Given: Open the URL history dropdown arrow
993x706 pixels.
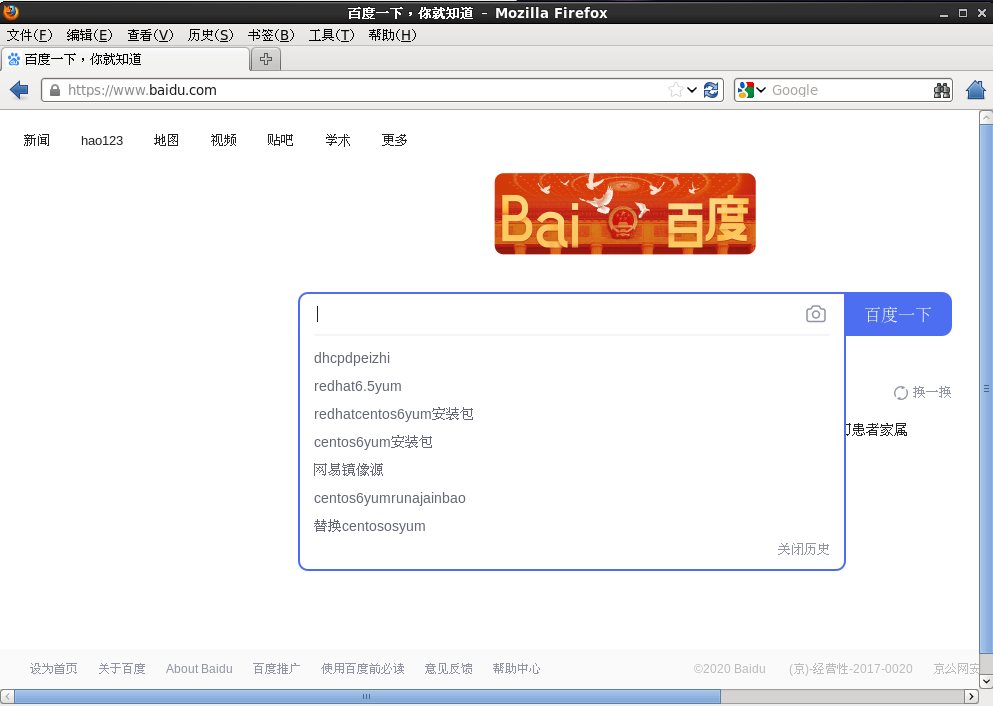Looking at the screenshot, I should (692, 90).
